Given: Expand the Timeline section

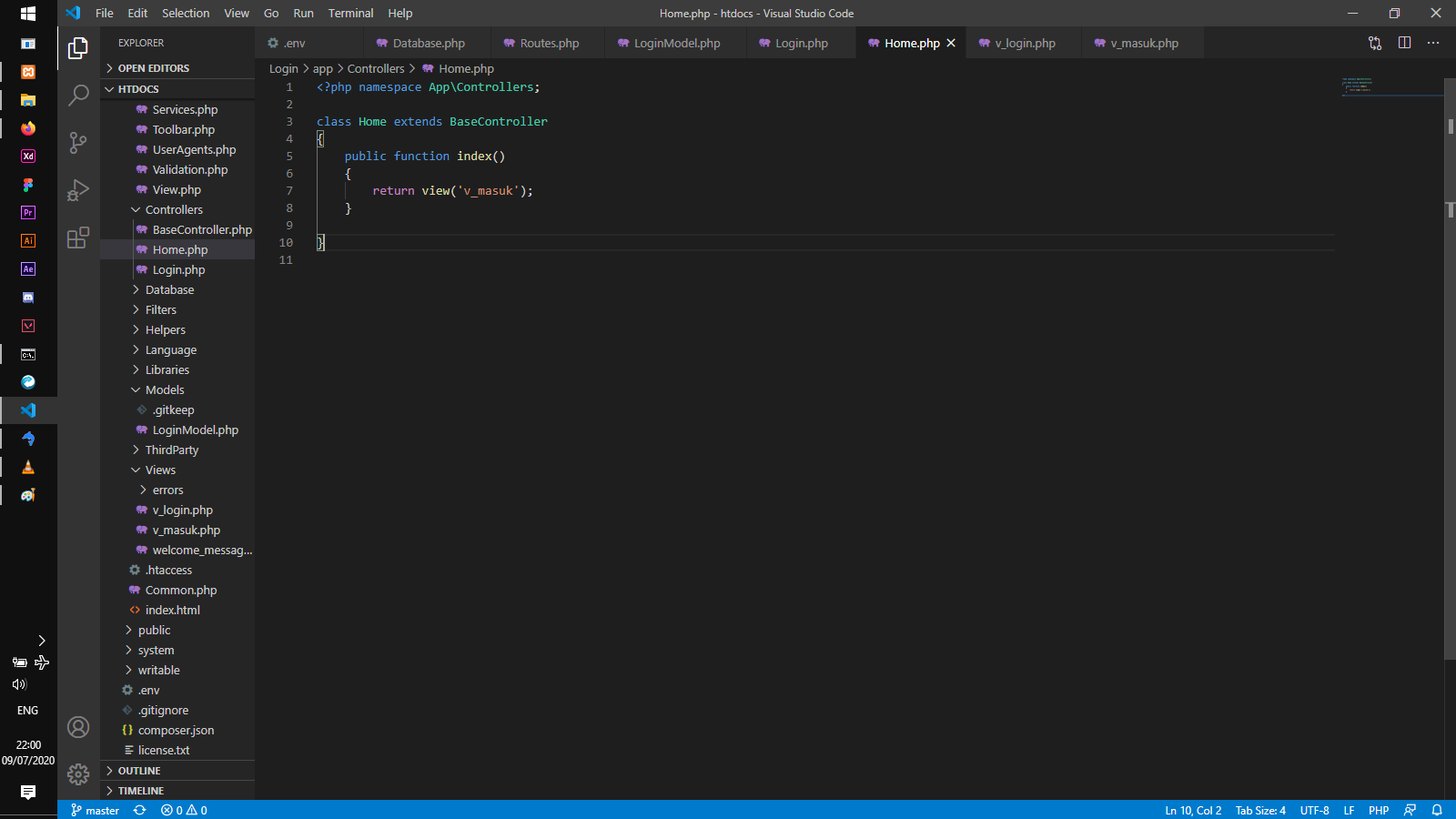Looking at the screenshot, I should (177, 791).
